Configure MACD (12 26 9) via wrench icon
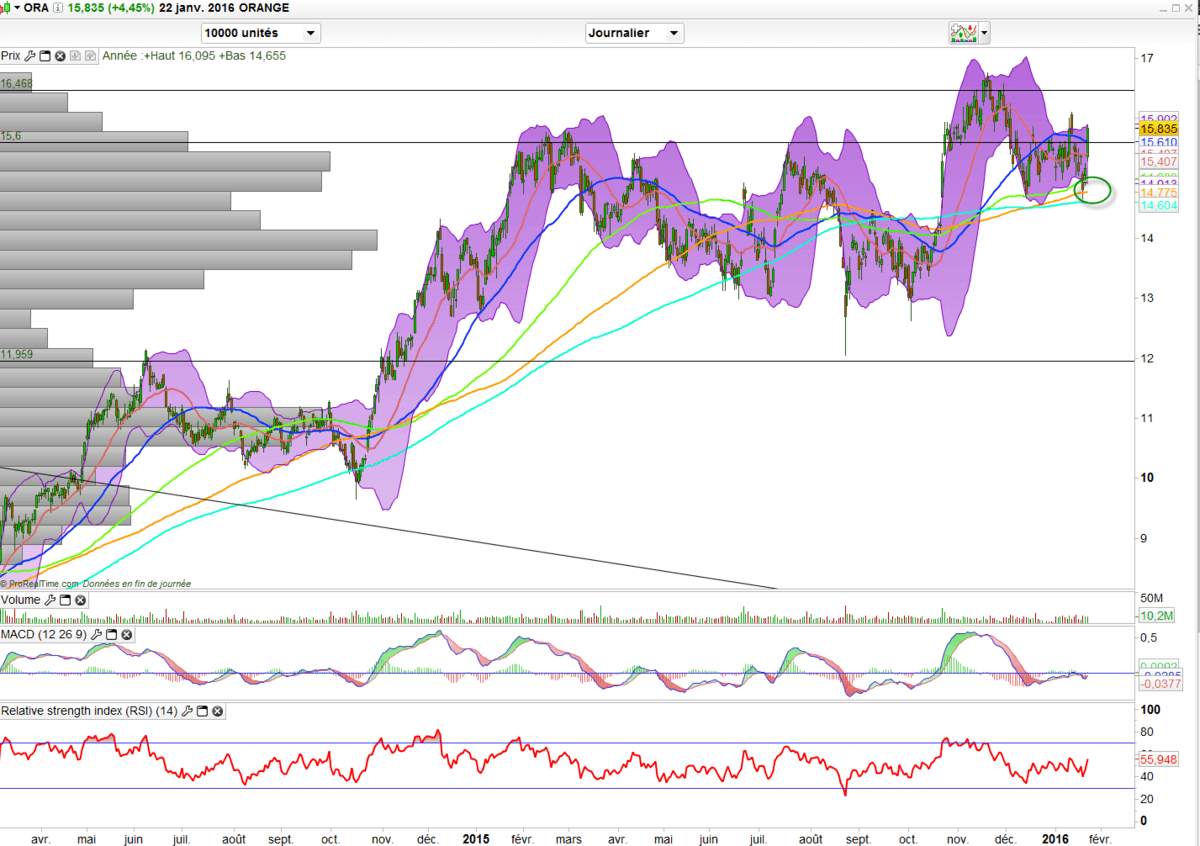 pyautogui.click(x=96, y=635)
